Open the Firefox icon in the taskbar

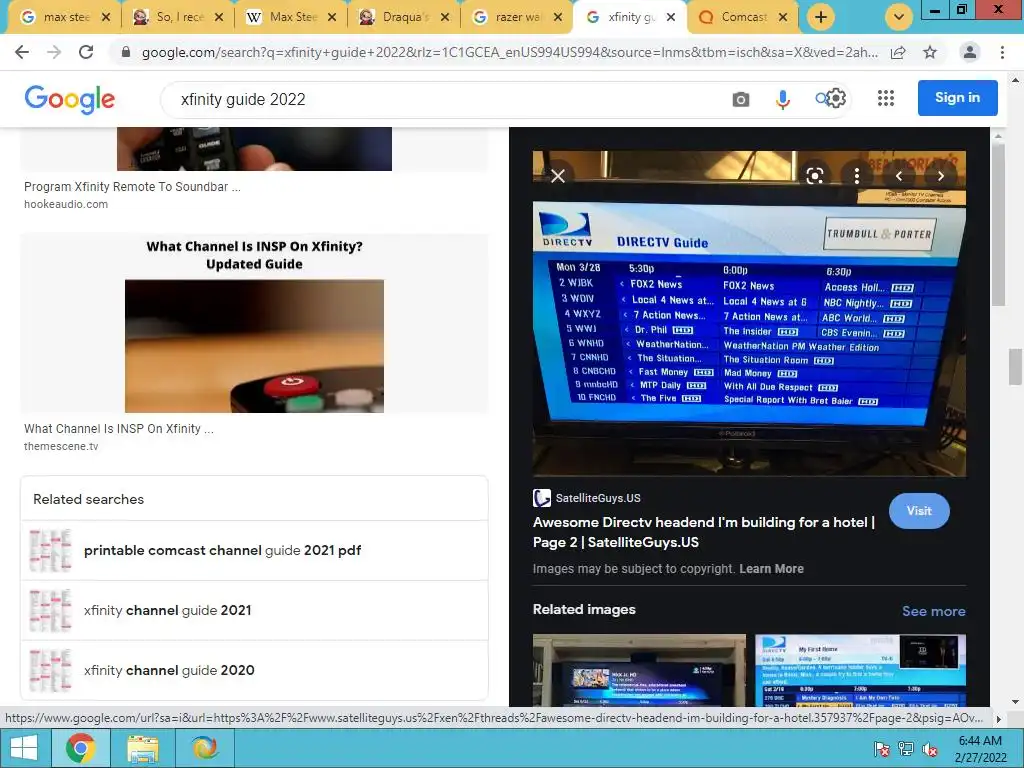[x=204, y=748]
